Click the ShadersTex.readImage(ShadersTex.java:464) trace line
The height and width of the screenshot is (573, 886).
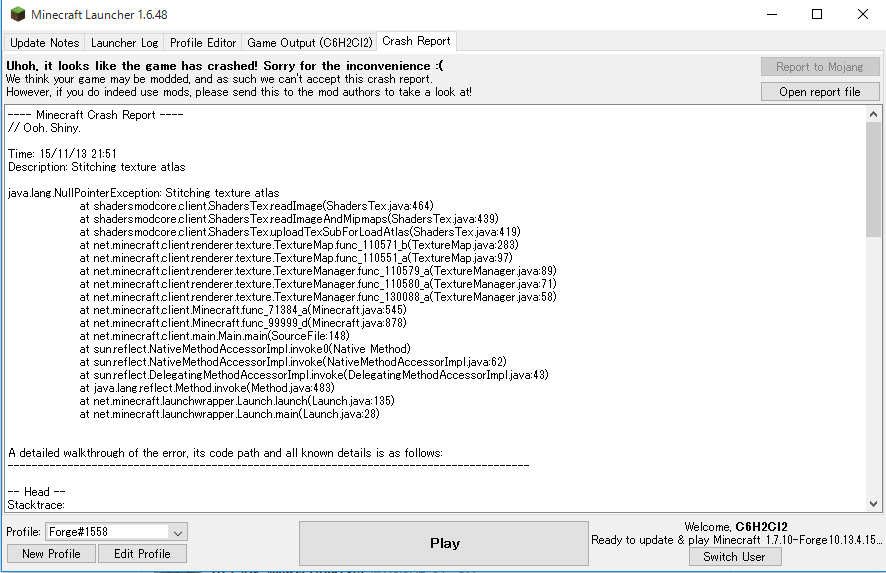point(257,206)
